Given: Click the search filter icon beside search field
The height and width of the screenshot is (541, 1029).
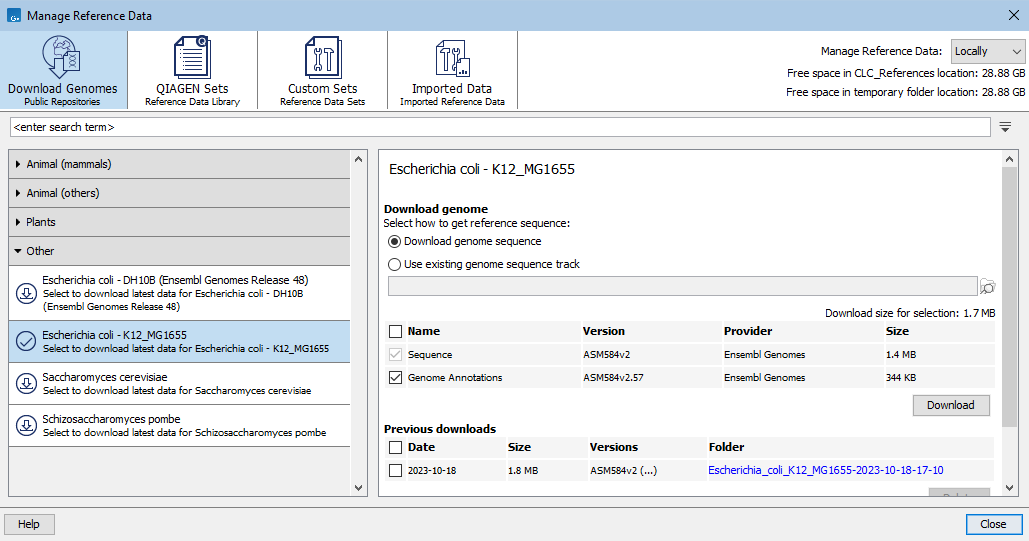Looking at the screenshot, I should click(x=1006, y=127).
